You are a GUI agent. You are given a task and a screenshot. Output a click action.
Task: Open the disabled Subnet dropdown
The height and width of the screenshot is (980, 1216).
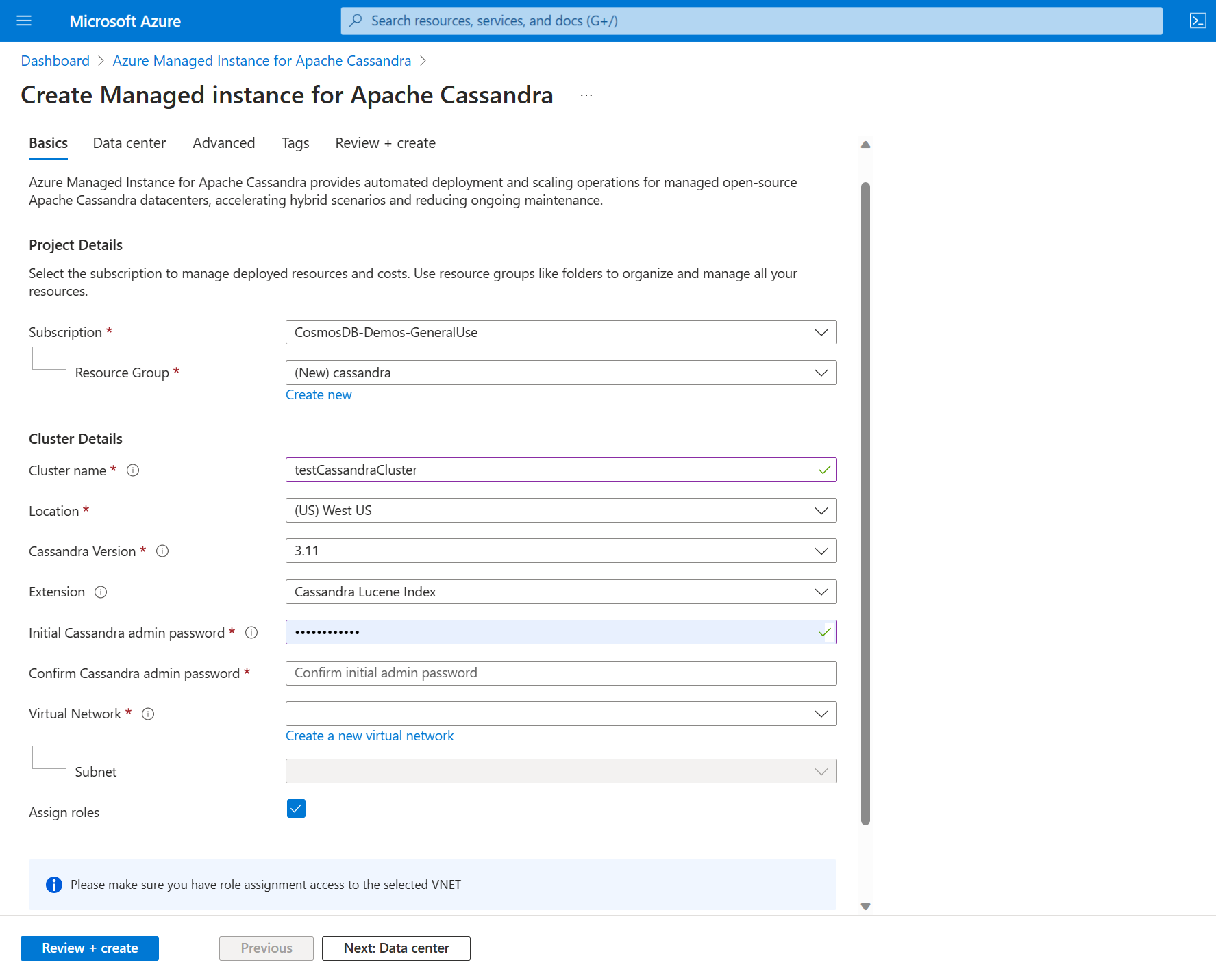(x=561, y=771)
